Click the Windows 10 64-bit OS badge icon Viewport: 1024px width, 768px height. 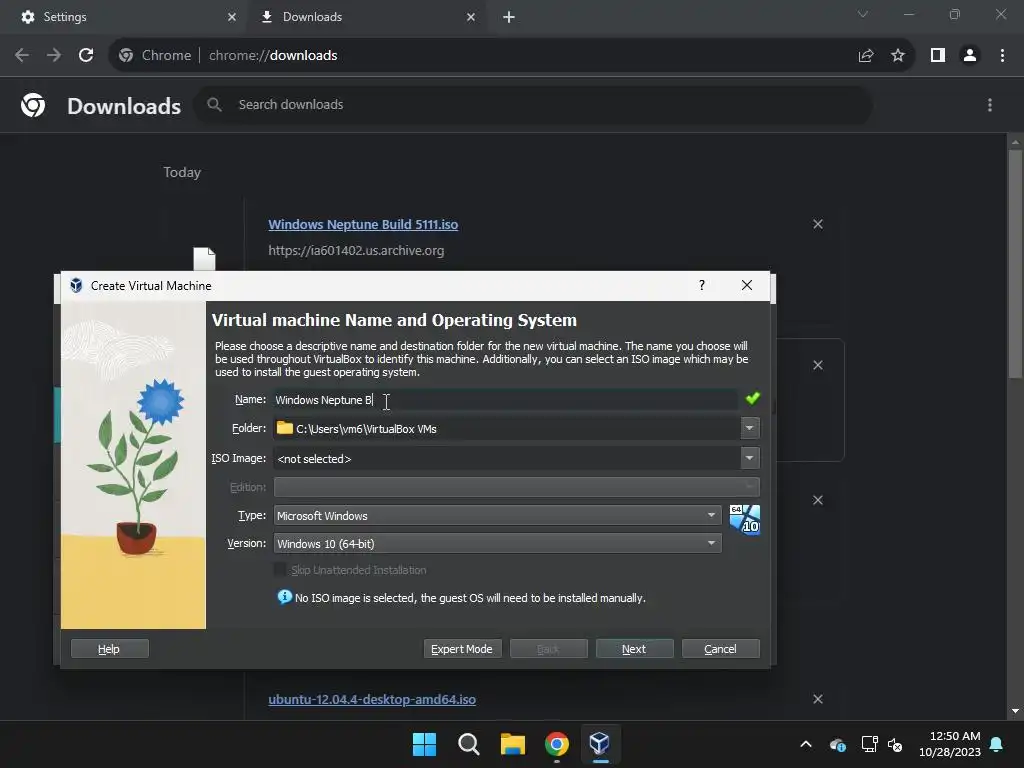tap(744, 520)
